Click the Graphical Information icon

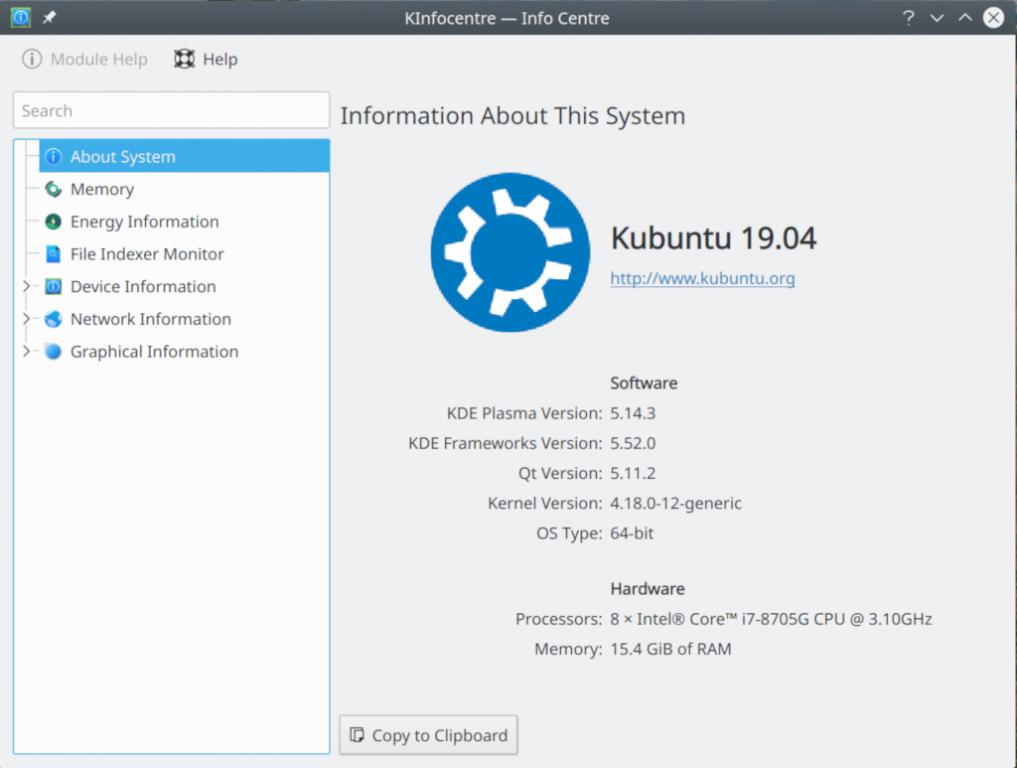tap(53, 352)
